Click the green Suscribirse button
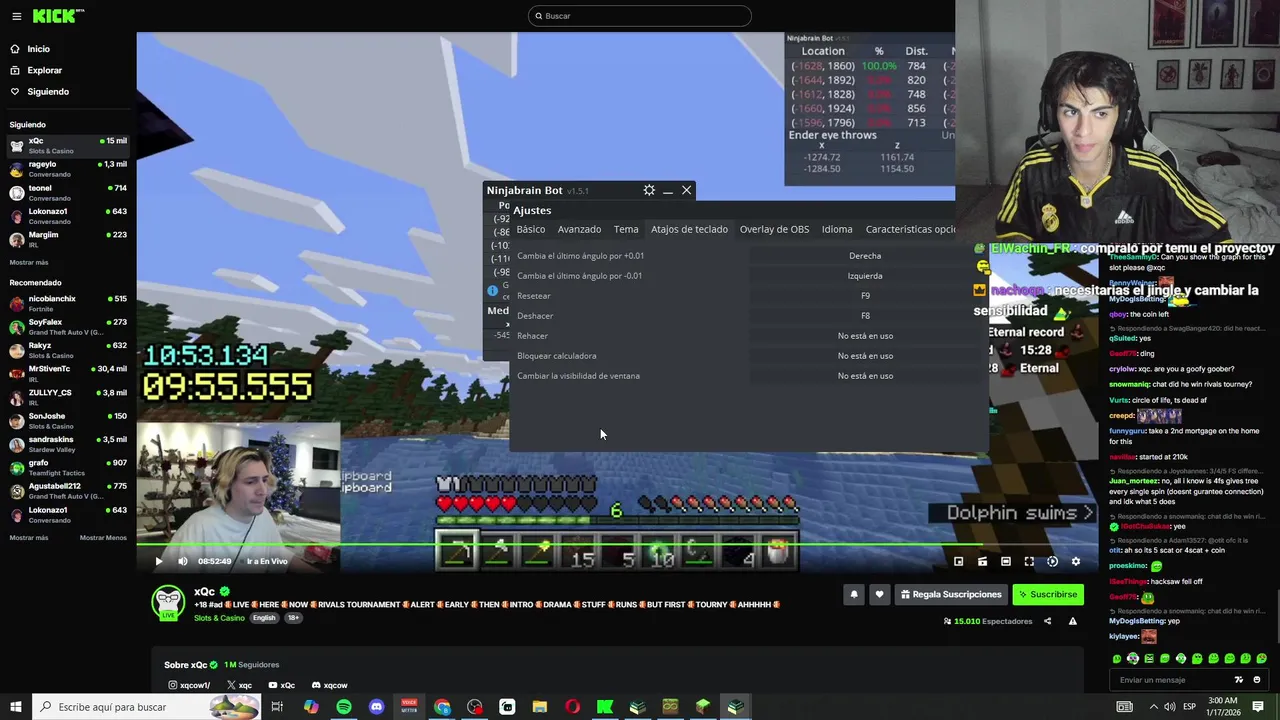 pyautogui.click(x=1048, y=594)
